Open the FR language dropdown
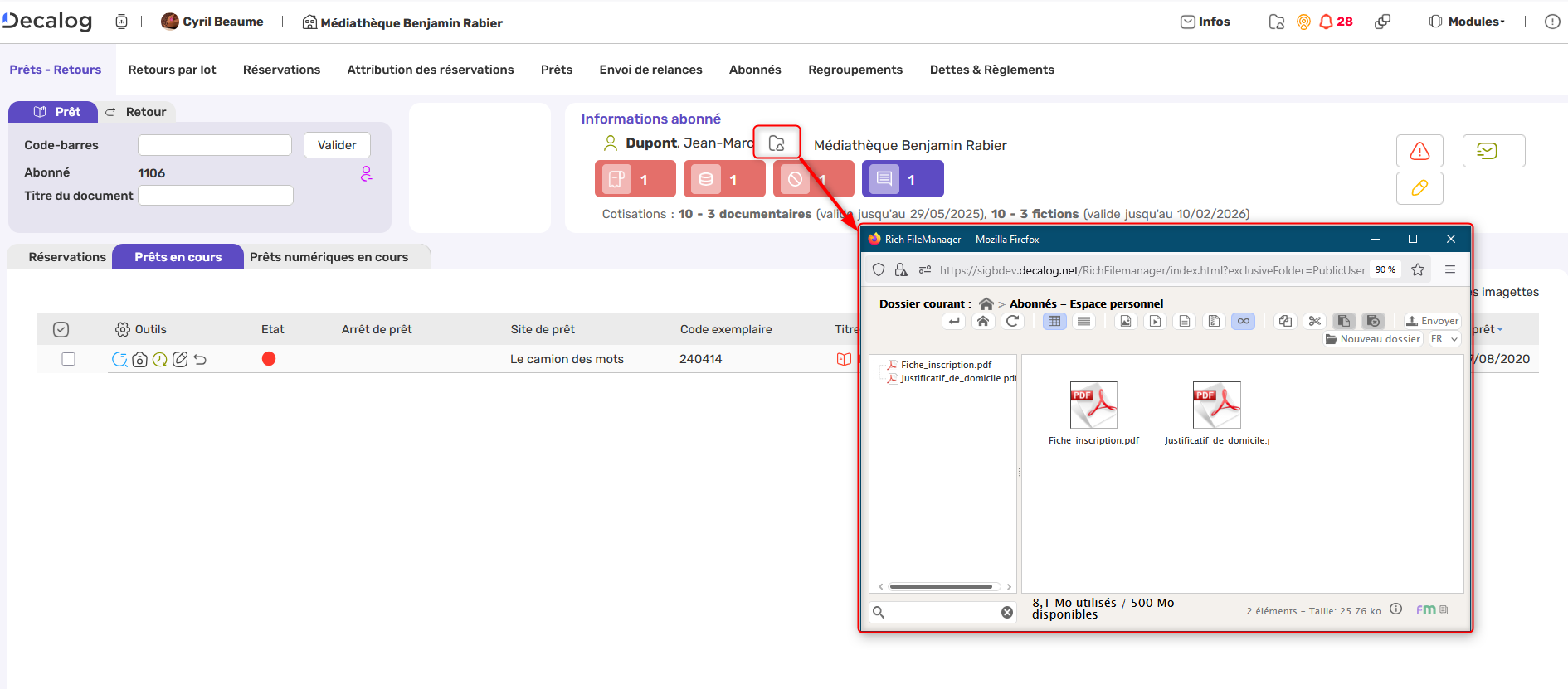Image resolution: width=1568 pixels, height=689 pixels. click(1444, 339)
